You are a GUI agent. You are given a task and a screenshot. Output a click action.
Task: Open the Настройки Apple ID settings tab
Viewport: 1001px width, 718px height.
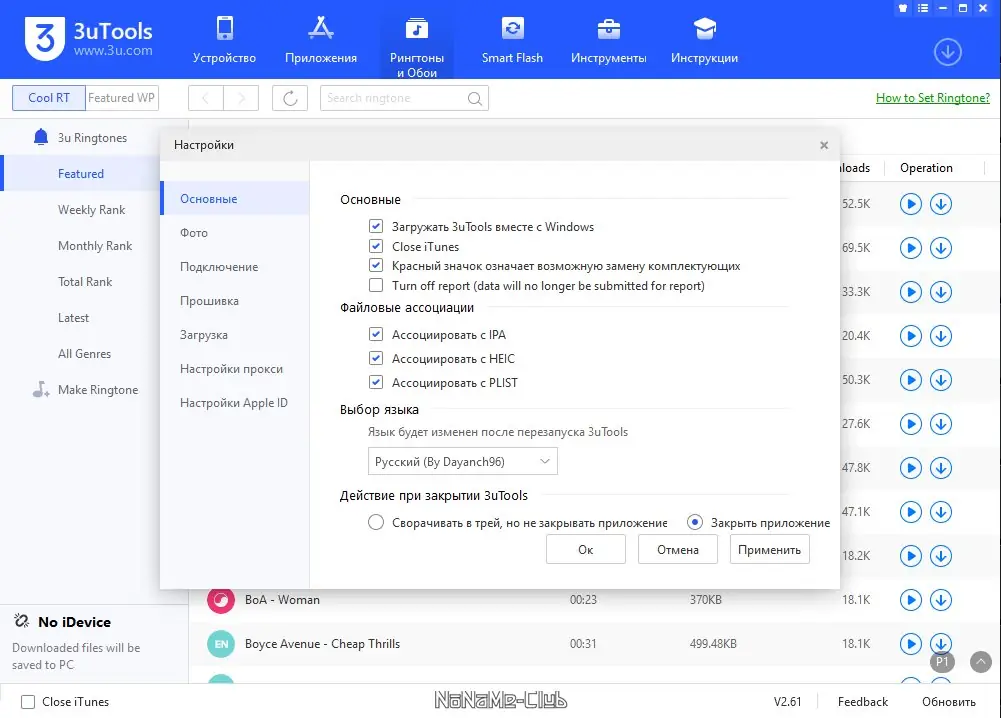click(235, 403)
